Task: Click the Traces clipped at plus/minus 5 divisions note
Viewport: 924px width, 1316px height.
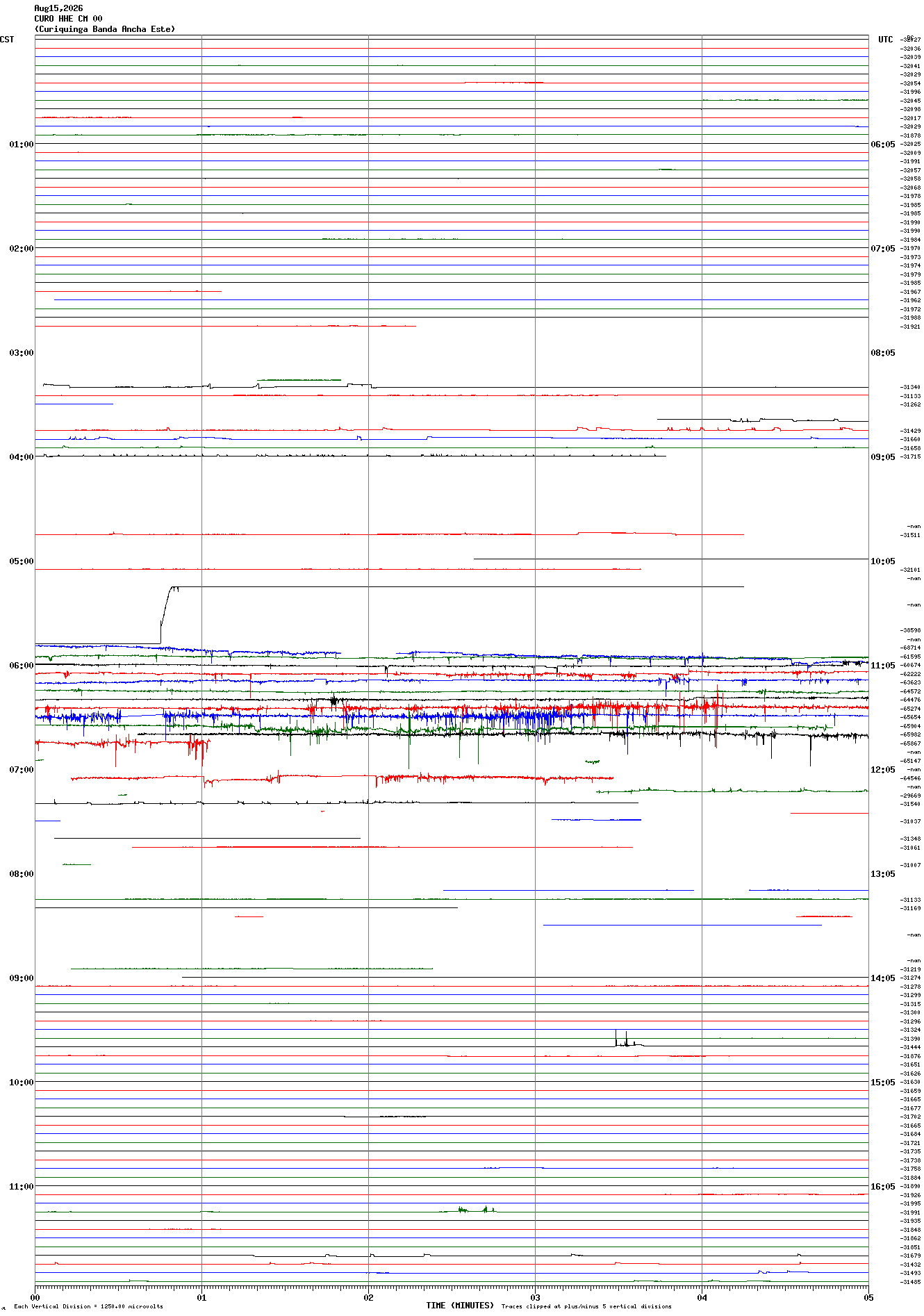Action: click(586, 1307)
